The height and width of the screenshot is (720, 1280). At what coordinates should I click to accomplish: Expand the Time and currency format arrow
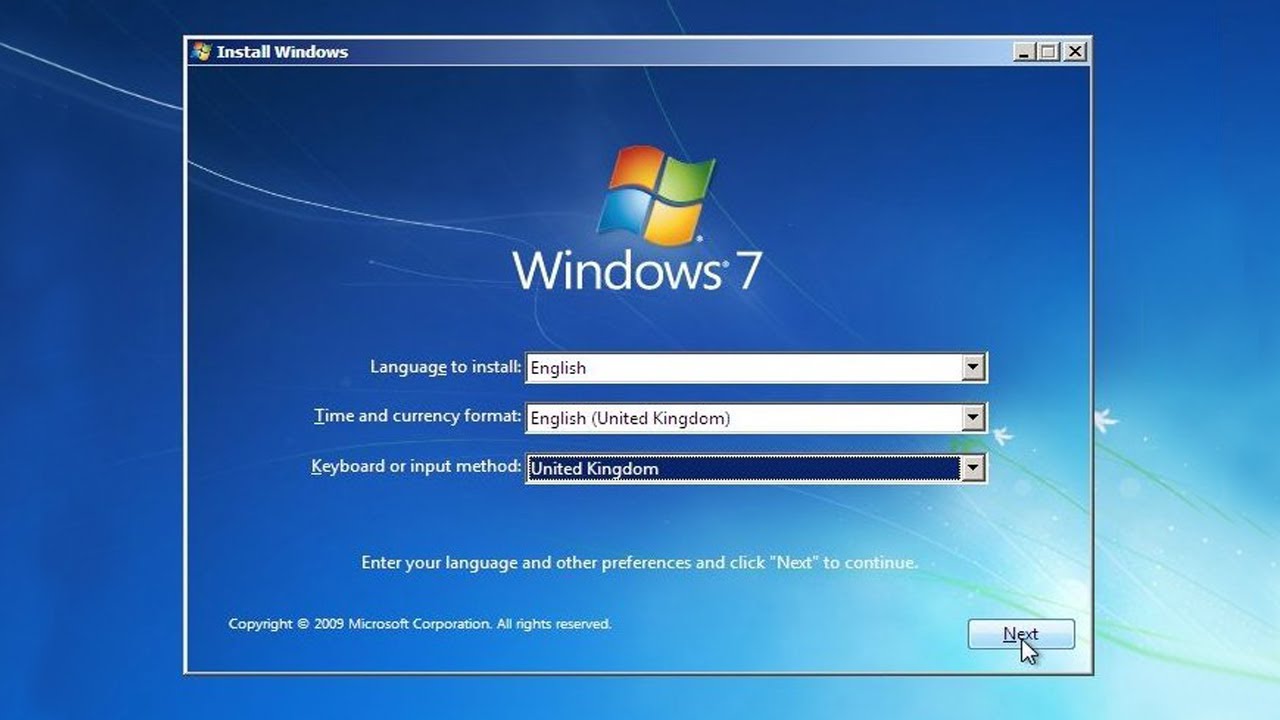coord(973,418)
